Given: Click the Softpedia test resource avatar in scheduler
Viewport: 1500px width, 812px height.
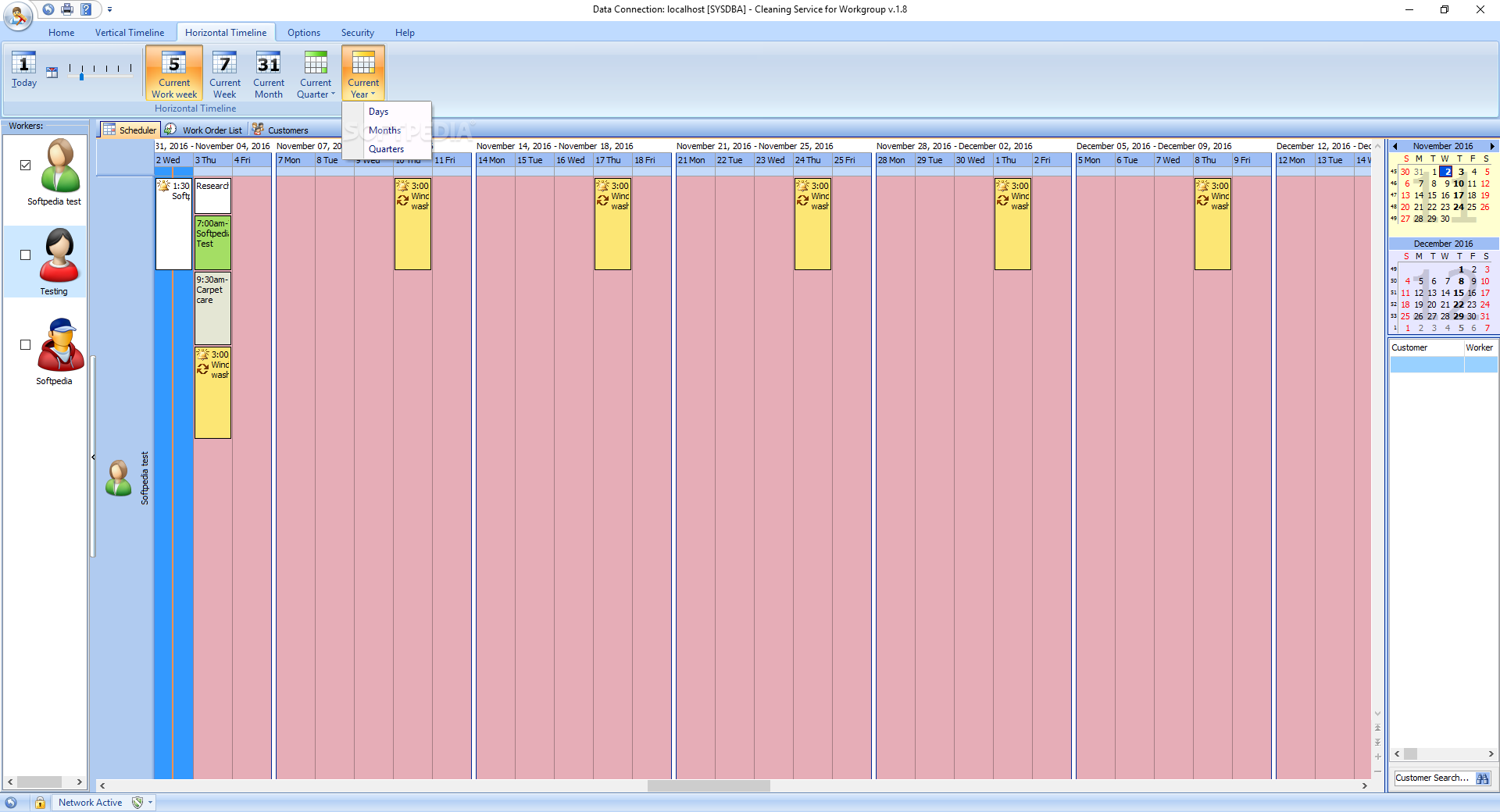Looking at the screenshot, I should (119, 478).
